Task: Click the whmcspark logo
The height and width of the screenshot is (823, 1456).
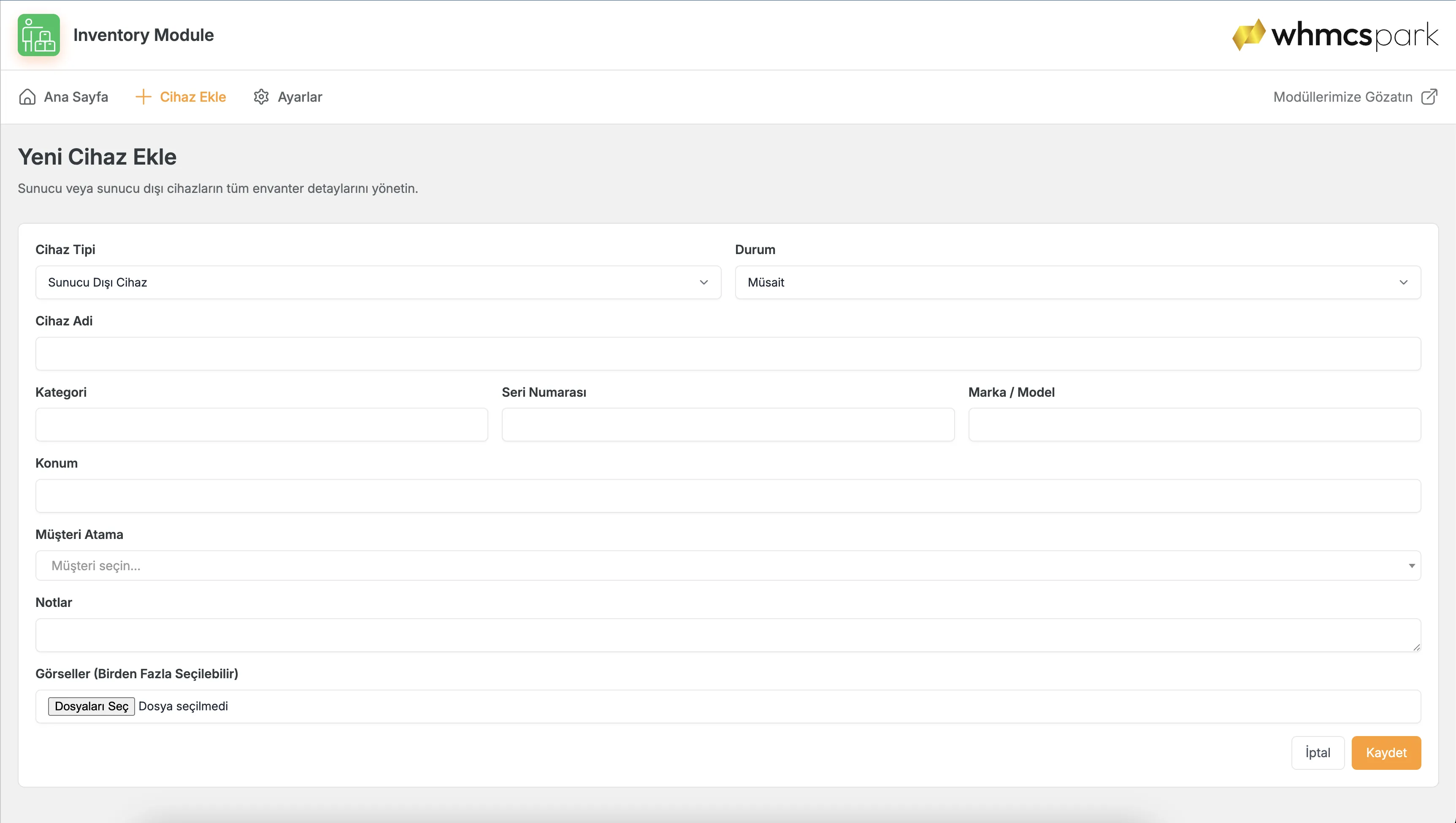Action: (1335, 35)
